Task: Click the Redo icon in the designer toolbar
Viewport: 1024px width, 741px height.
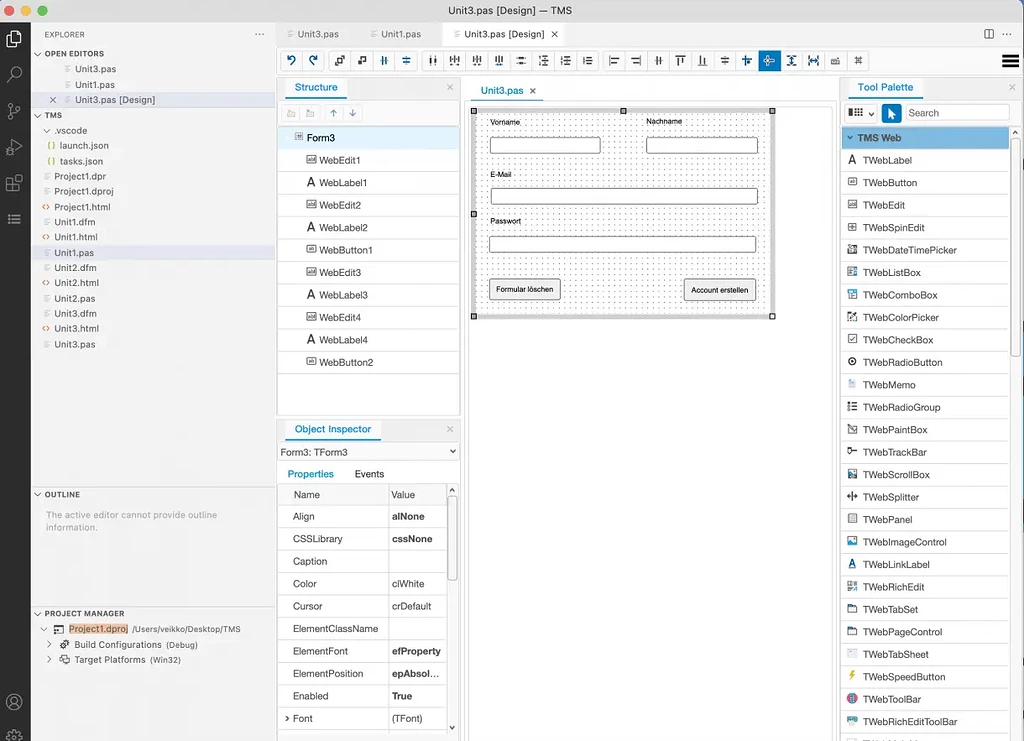Action: pos(313,61)
